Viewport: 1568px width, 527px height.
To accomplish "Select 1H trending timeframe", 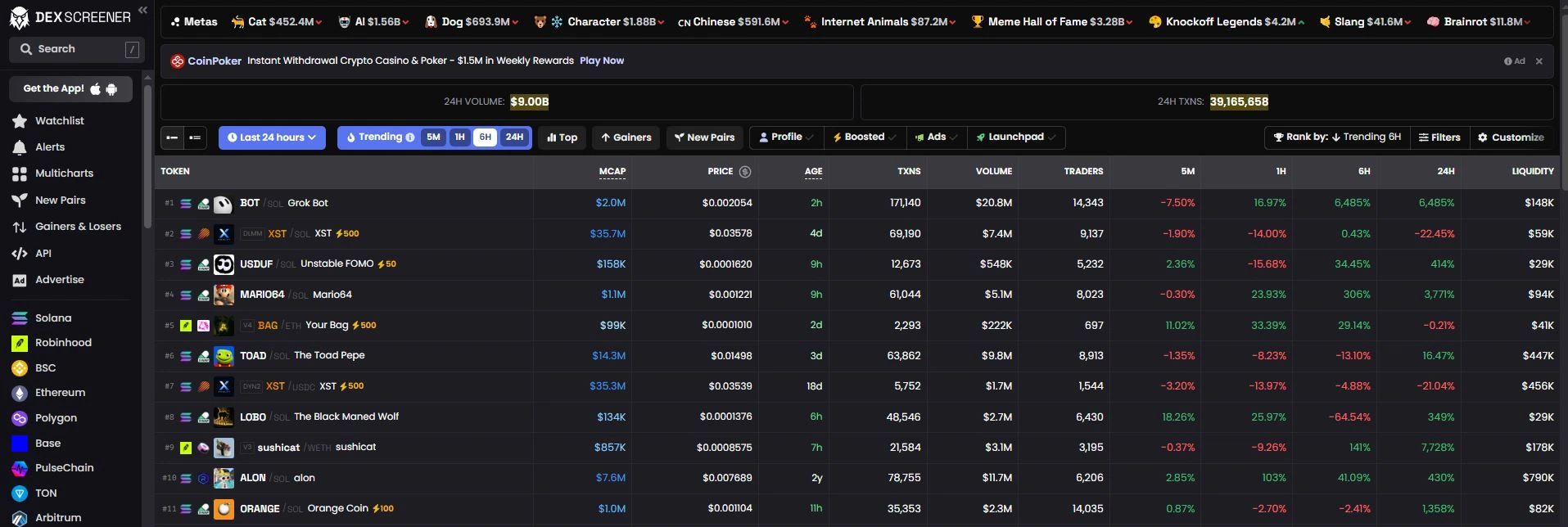I will click(460, 137).
